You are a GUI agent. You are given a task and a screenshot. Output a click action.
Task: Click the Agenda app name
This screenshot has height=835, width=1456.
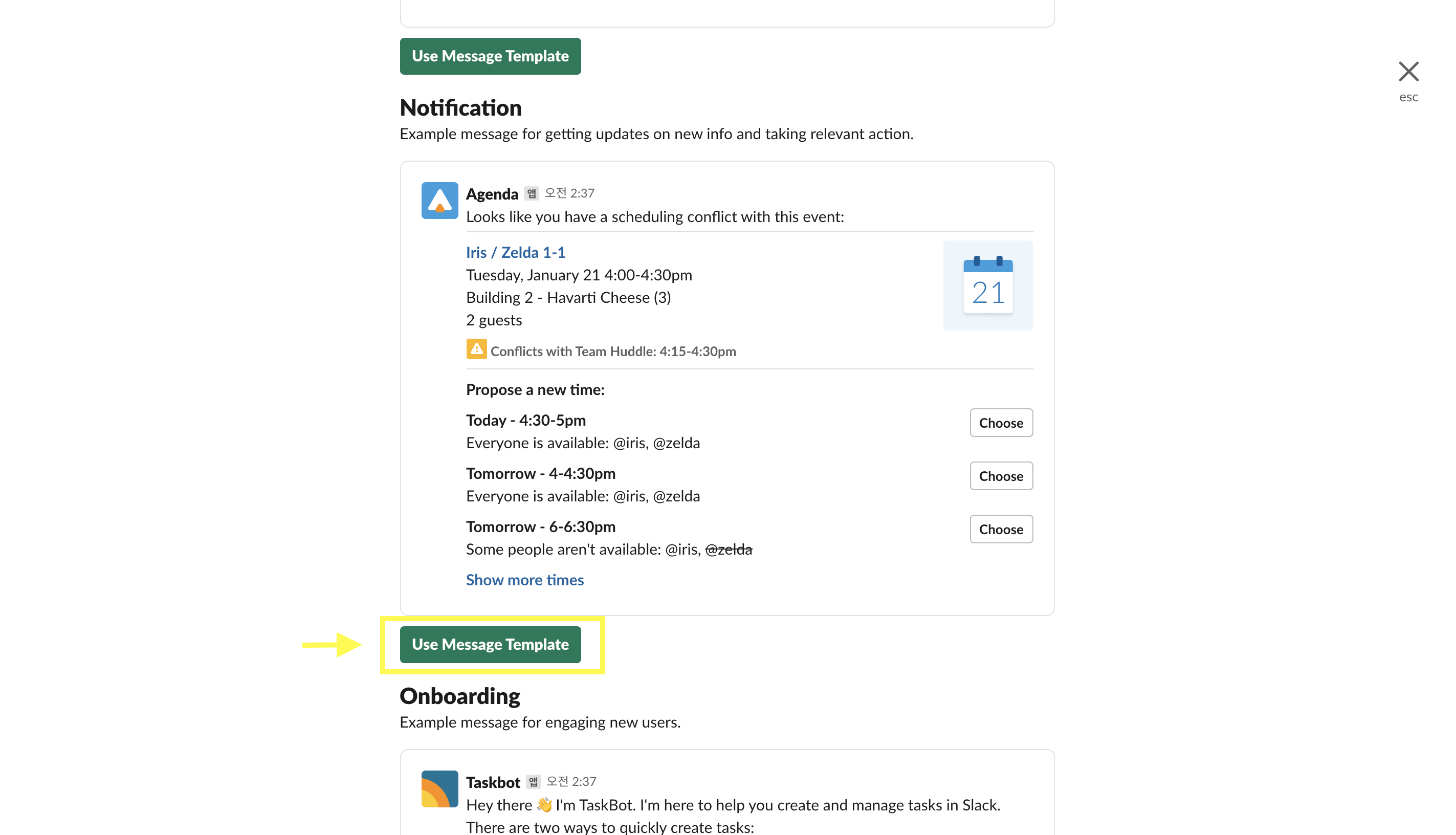point(492,194)
